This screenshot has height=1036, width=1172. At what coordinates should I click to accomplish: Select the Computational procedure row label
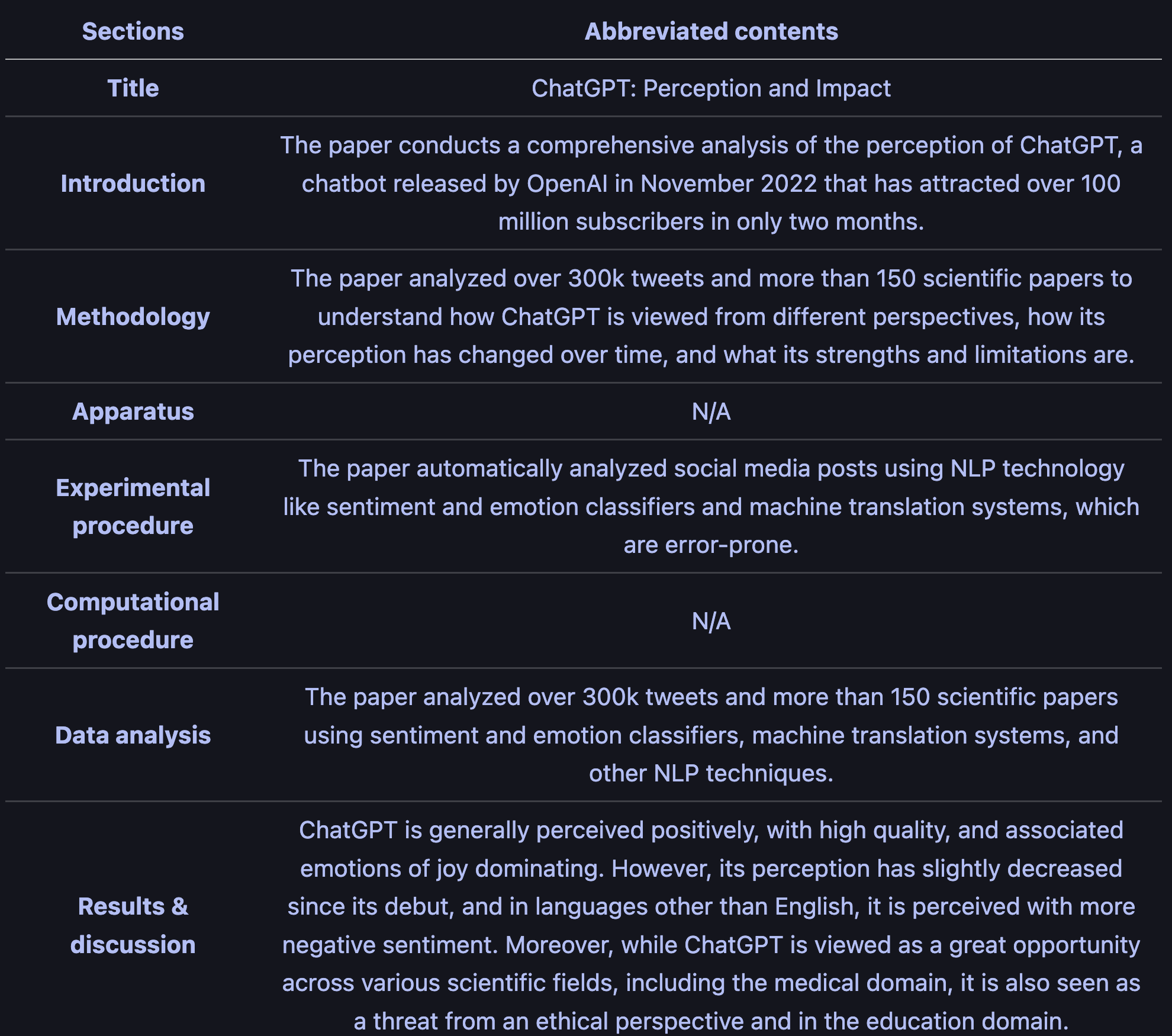pos(133,621)
